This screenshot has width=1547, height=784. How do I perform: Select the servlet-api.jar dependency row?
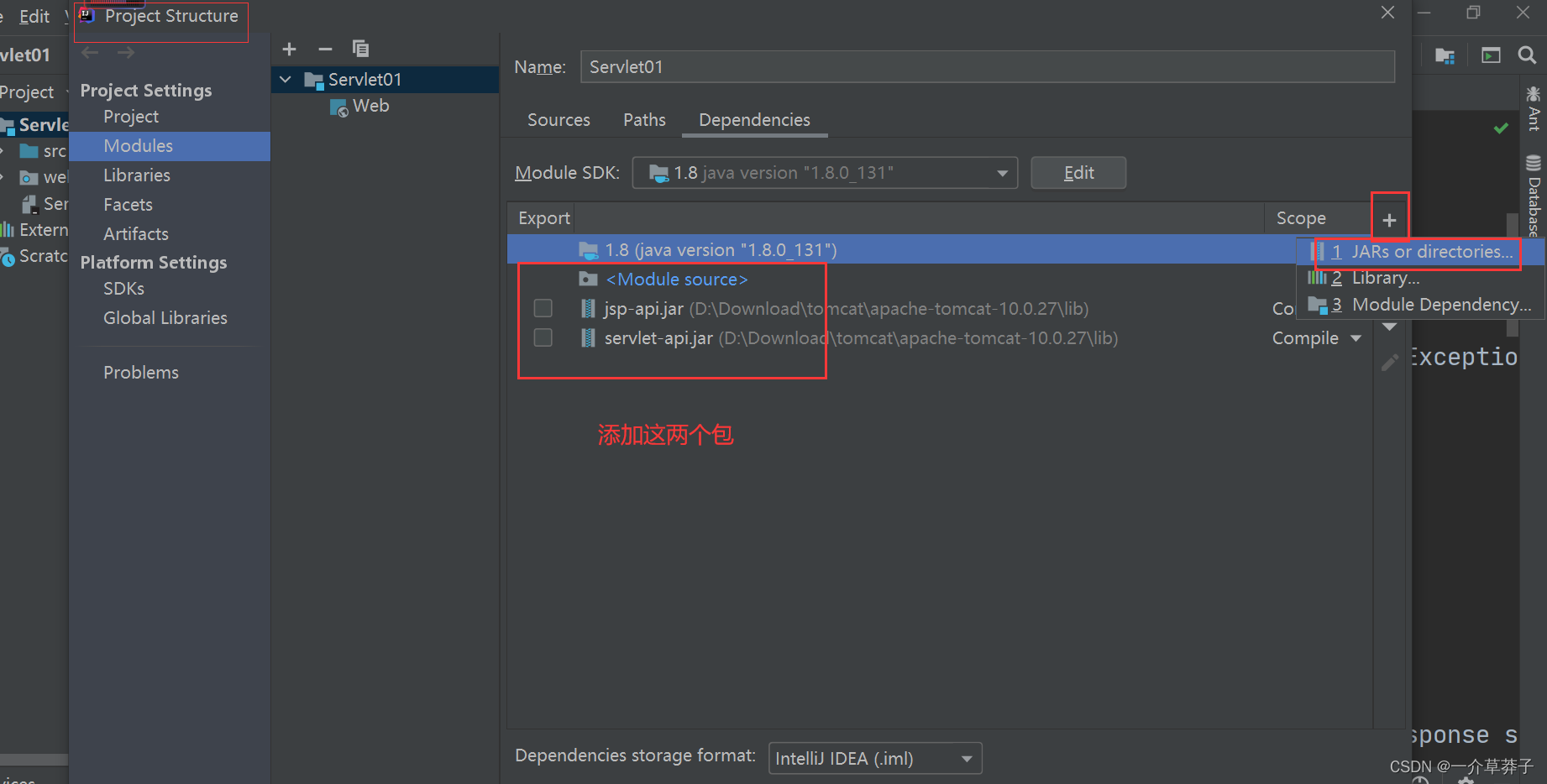pos(939,338)
